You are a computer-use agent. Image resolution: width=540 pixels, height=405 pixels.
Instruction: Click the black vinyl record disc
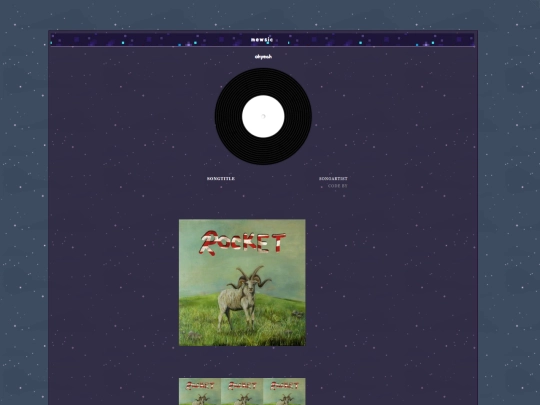(263, 116)
